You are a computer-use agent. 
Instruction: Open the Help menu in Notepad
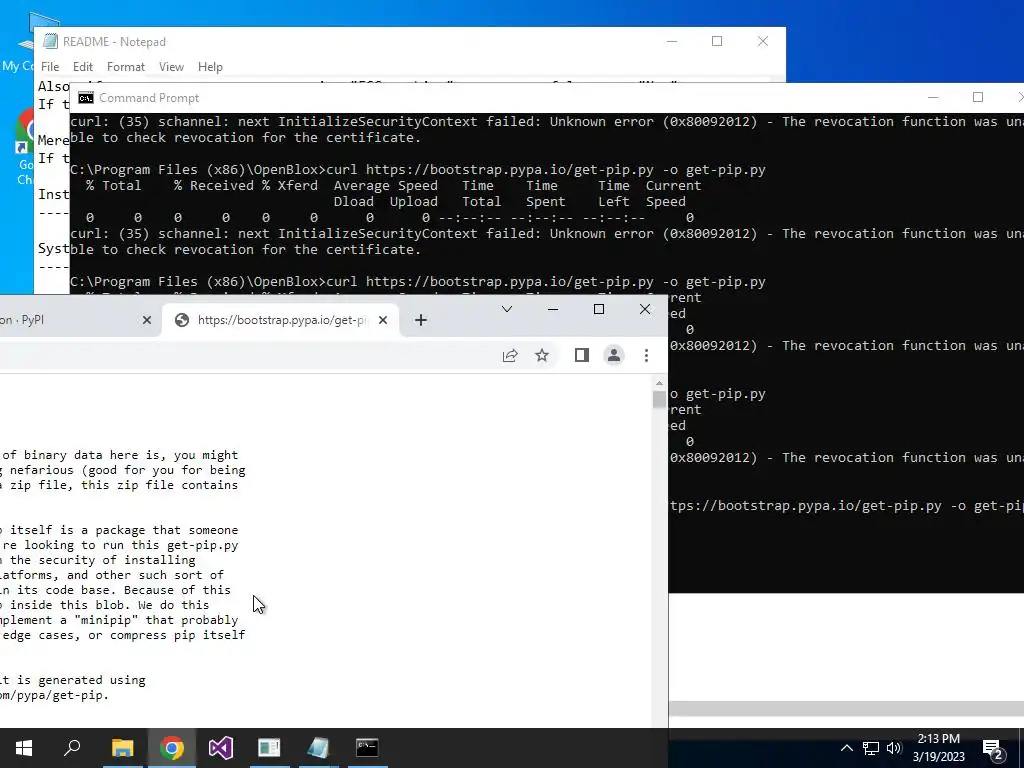tap(210, 67)
